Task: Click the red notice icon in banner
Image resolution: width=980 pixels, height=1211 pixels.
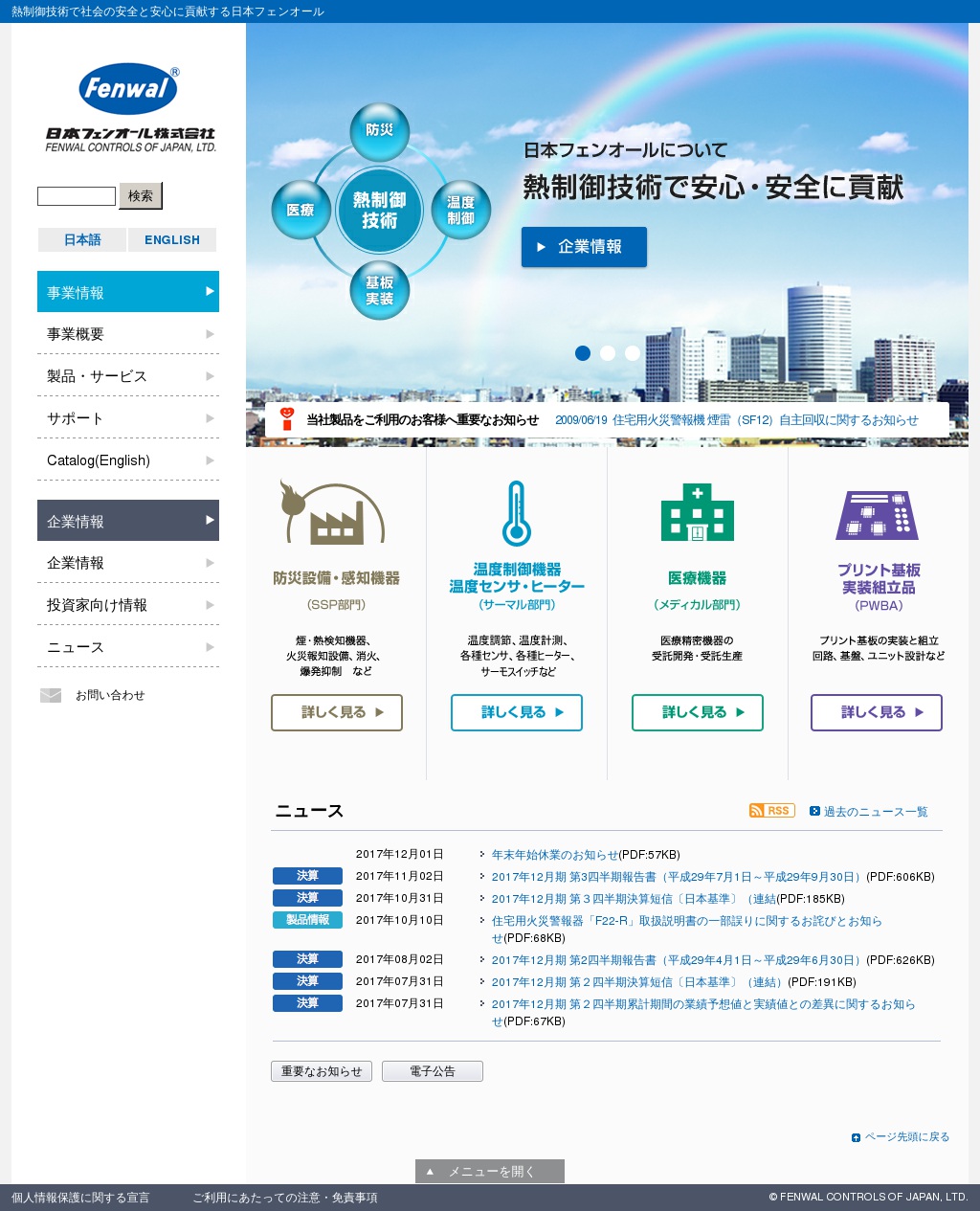Action: [286, 419]
